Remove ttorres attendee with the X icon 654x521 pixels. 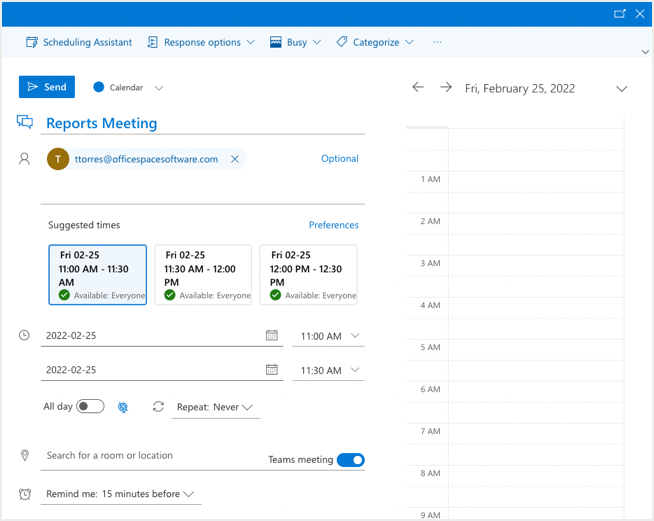pyautogui.click(x=235, y=159)
